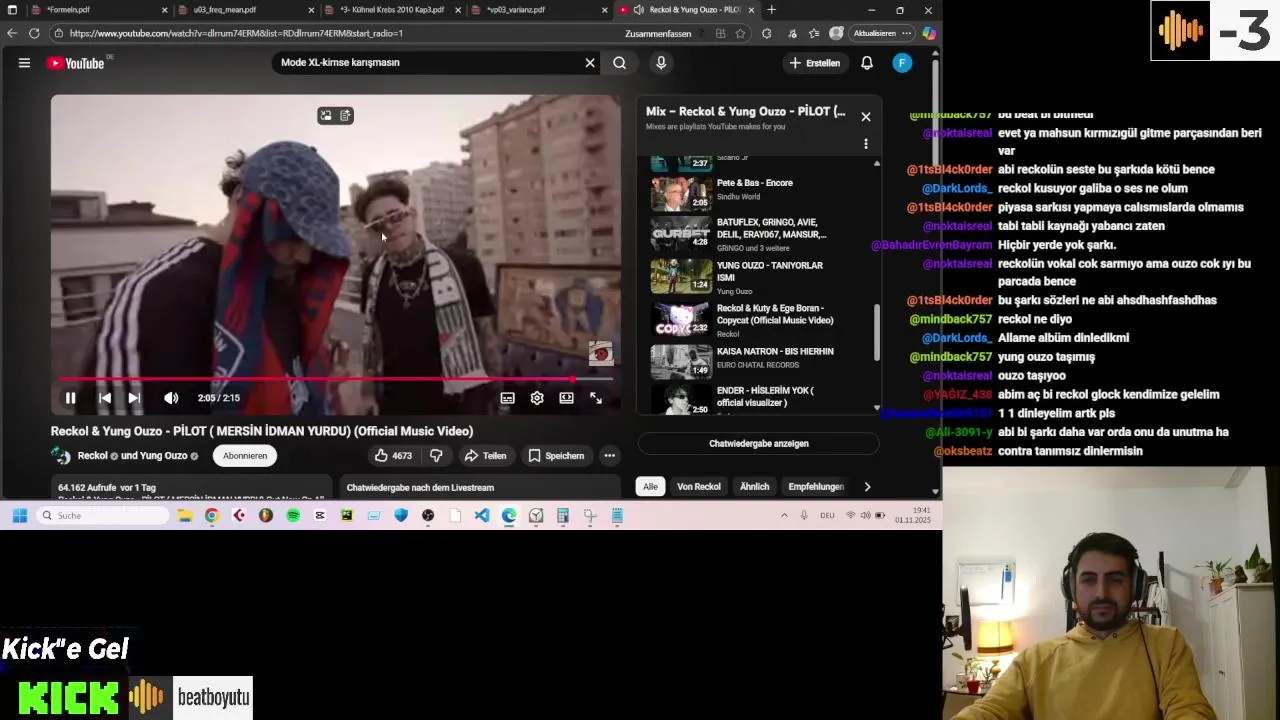Open the account avatar menu
Viewport: 1280px width, 720px height.
point(902,63)
